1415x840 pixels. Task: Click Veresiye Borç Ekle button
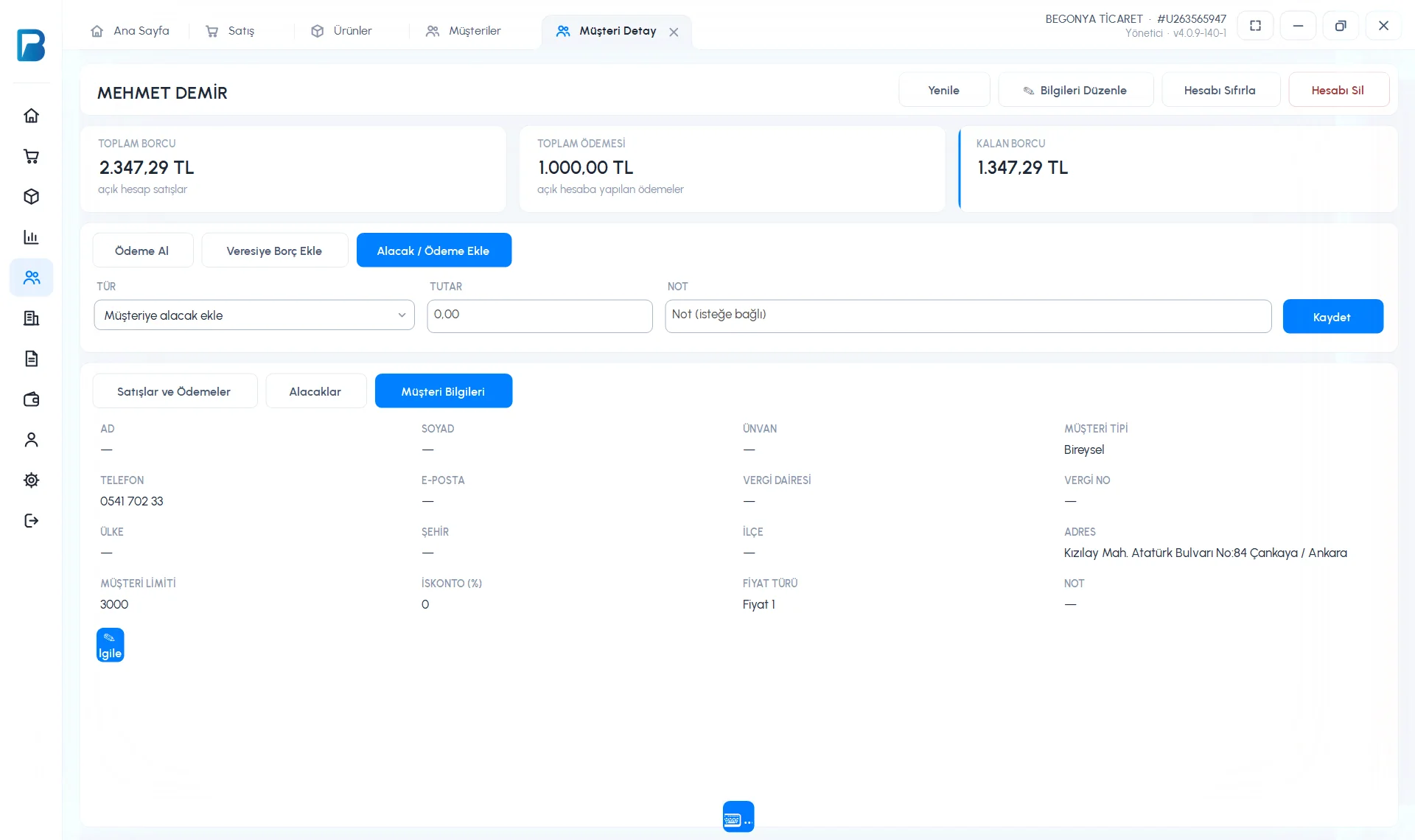point(274,251)
